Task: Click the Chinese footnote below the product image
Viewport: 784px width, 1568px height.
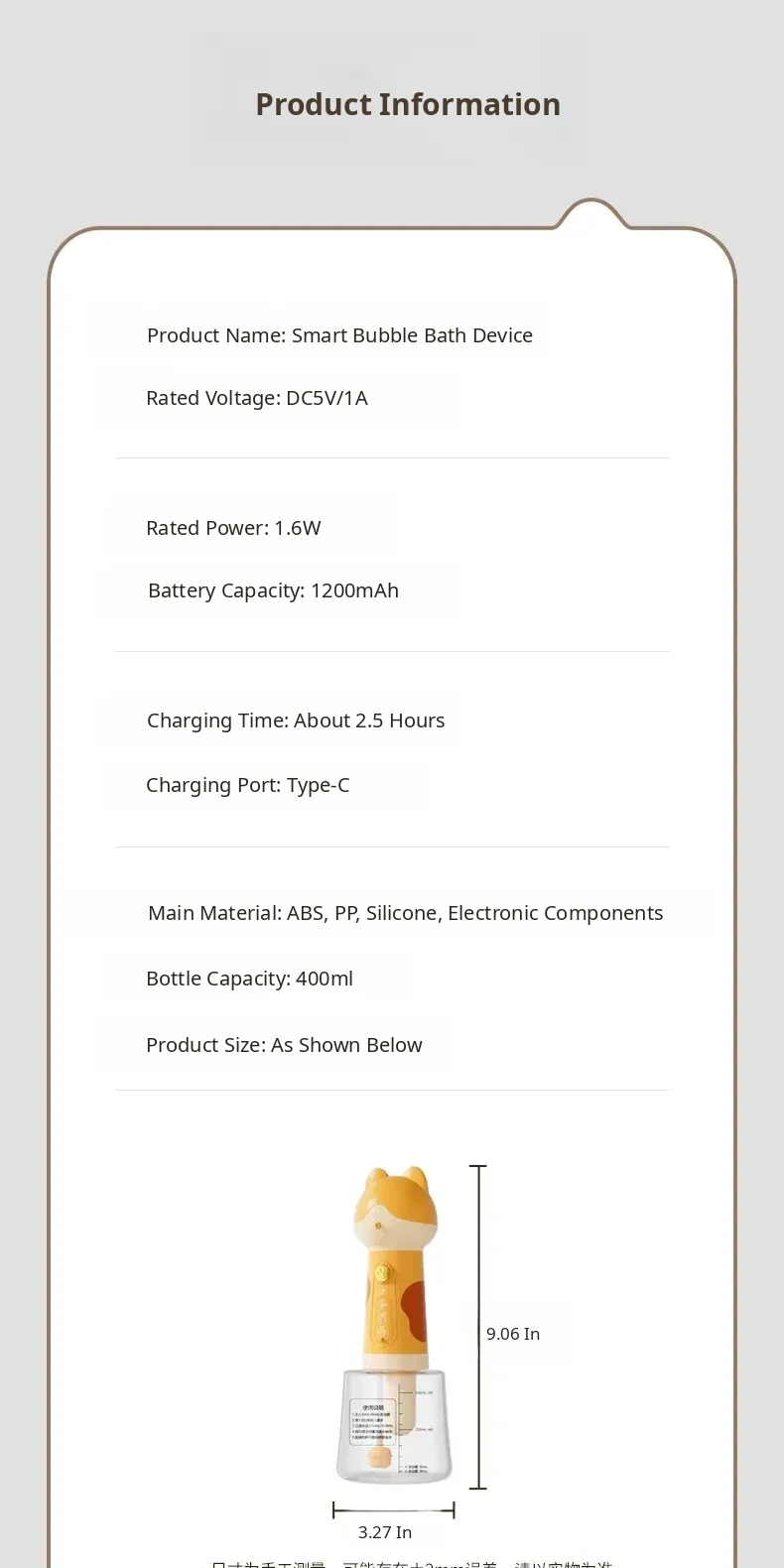Action: point(412,1563)
